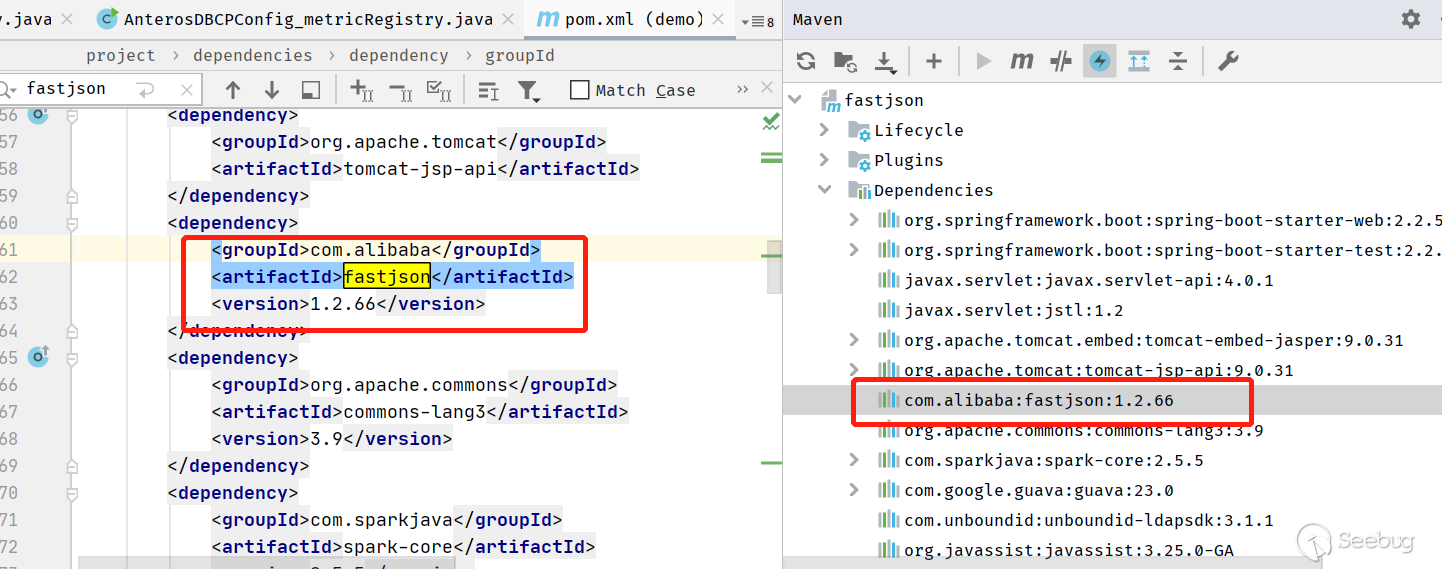Add selection for next occurrence icon

(x=361, y=91)
